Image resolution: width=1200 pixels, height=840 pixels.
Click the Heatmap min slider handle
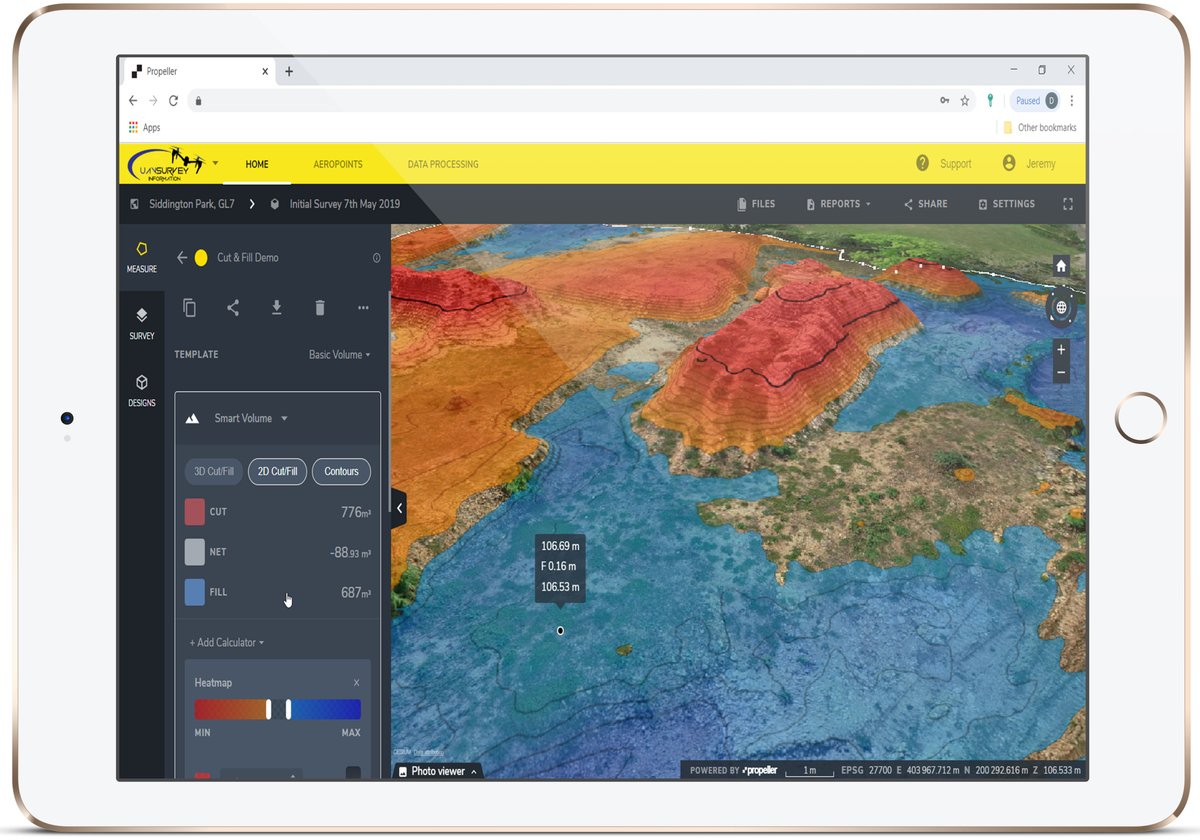click(x=268, y=709)
